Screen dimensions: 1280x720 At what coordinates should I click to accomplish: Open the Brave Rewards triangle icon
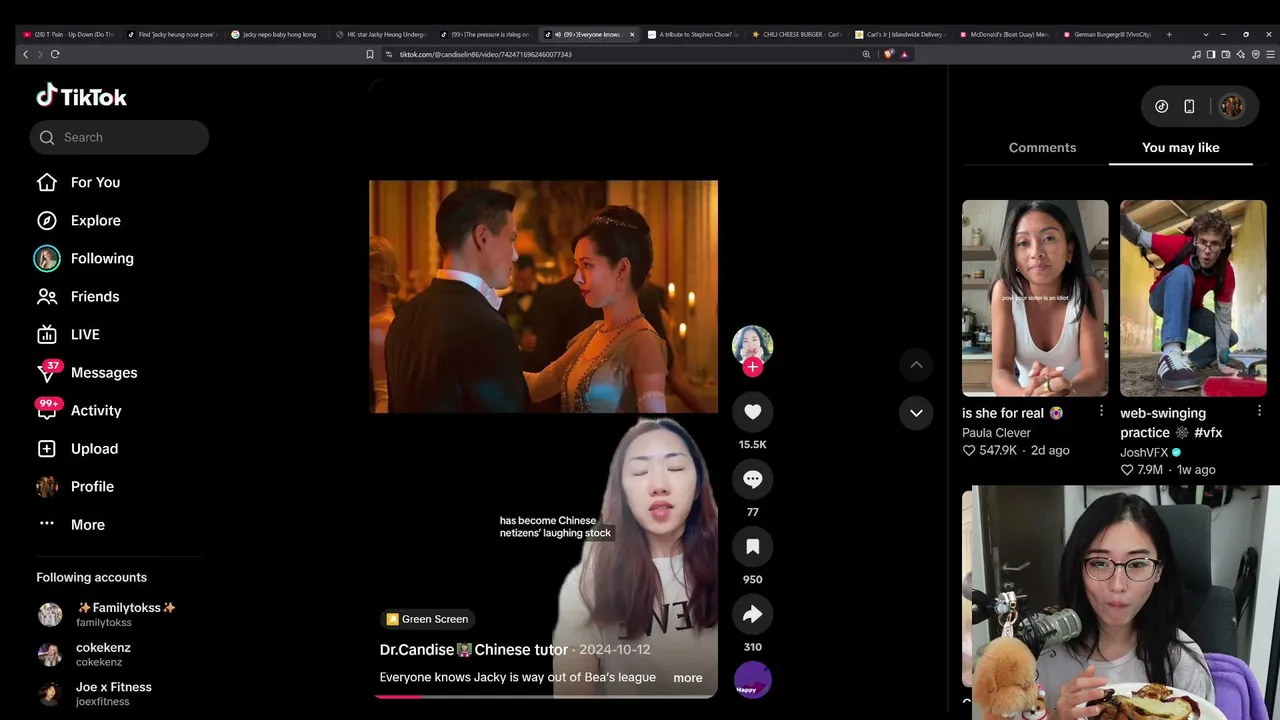pos(905,54)
